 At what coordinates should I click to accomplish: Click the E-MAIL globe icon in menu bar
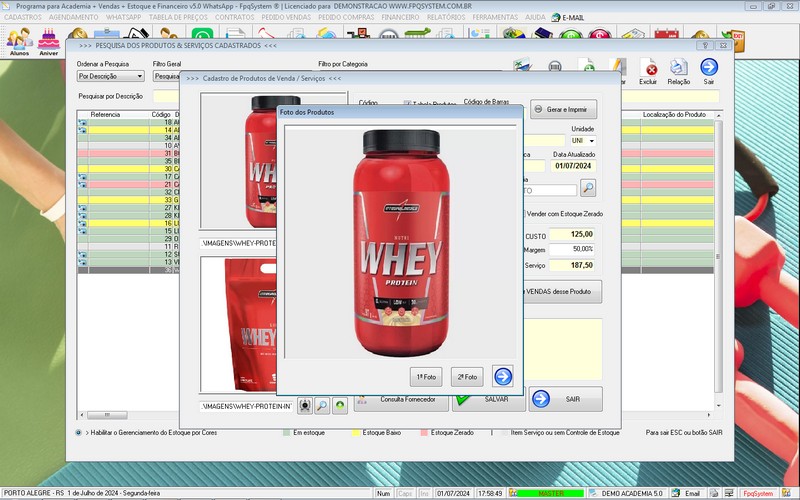coord(556,17)
